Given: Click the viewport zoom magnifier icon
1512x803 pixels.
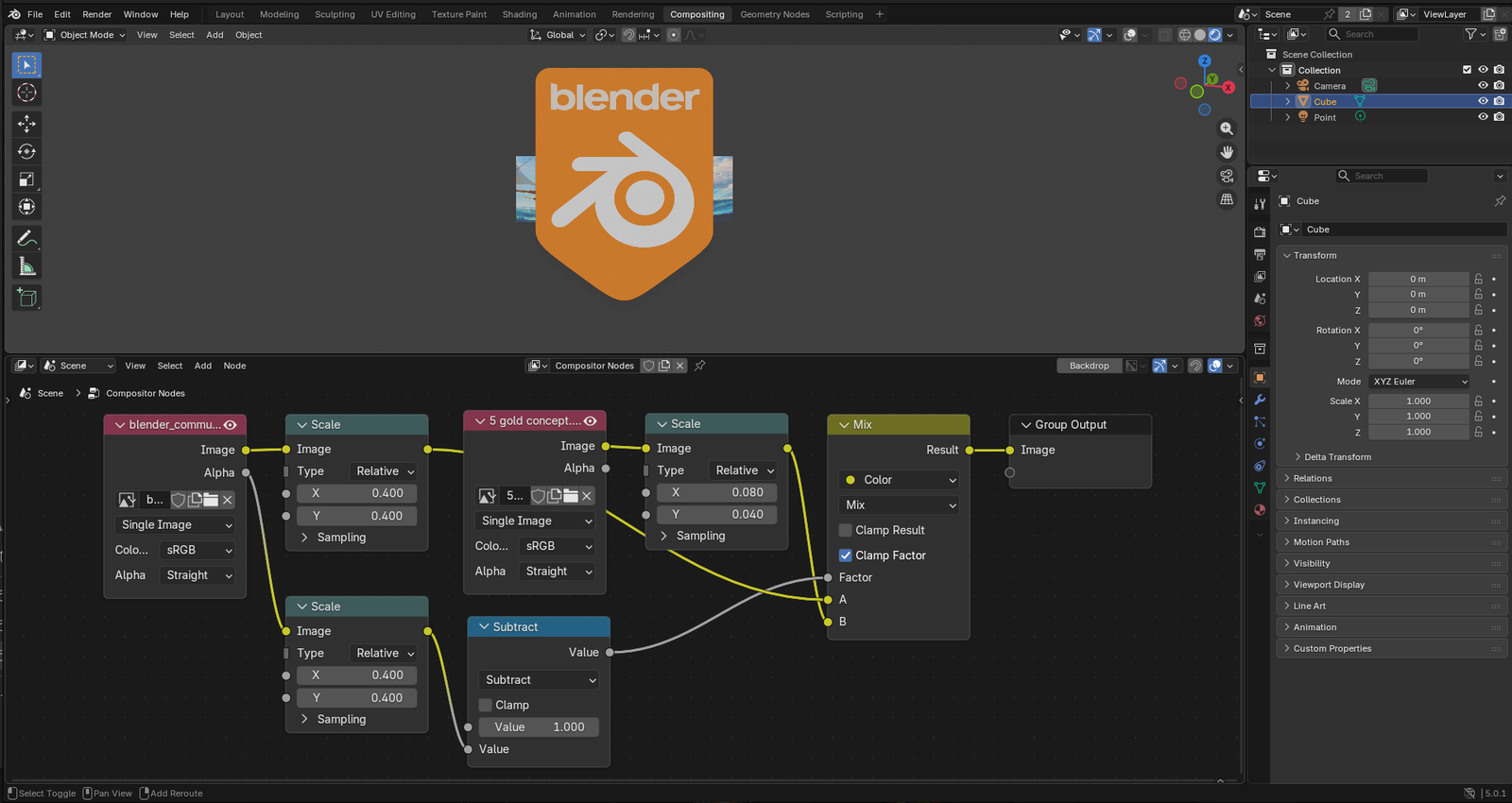Looking at the screenshot, I should [x=1227, y=128].
